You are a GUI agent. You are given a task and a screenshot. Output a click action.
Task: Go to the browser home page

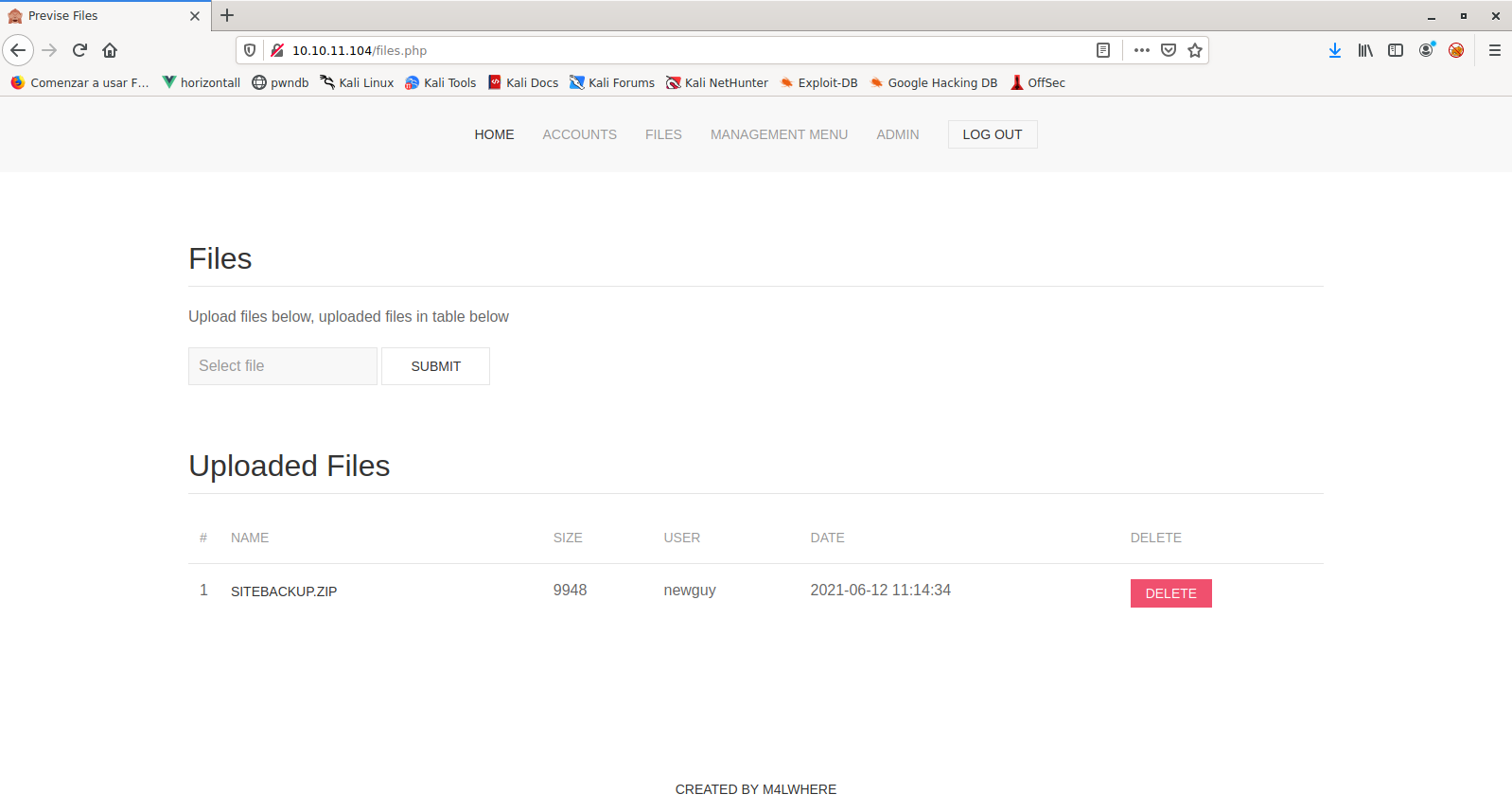click(x=110, y=50)
